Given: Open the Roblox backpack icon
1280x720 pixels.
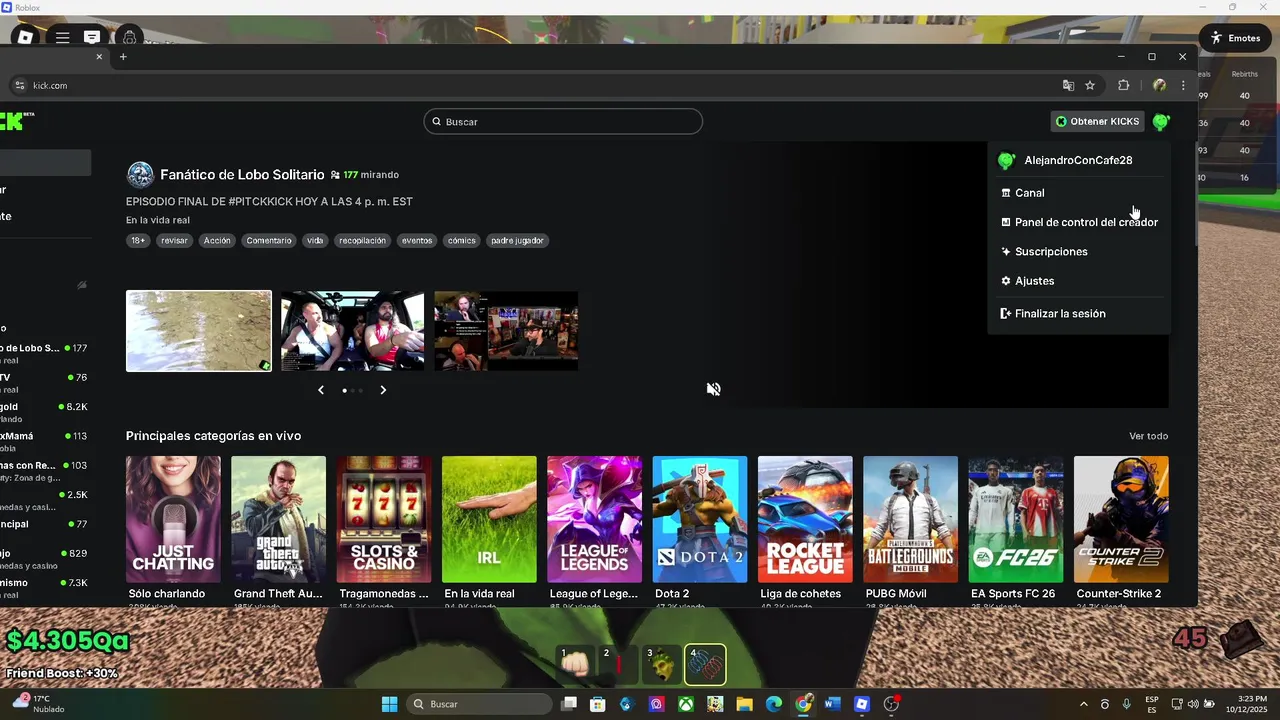Looking at the screenshot, I should [x=129, y=37].
